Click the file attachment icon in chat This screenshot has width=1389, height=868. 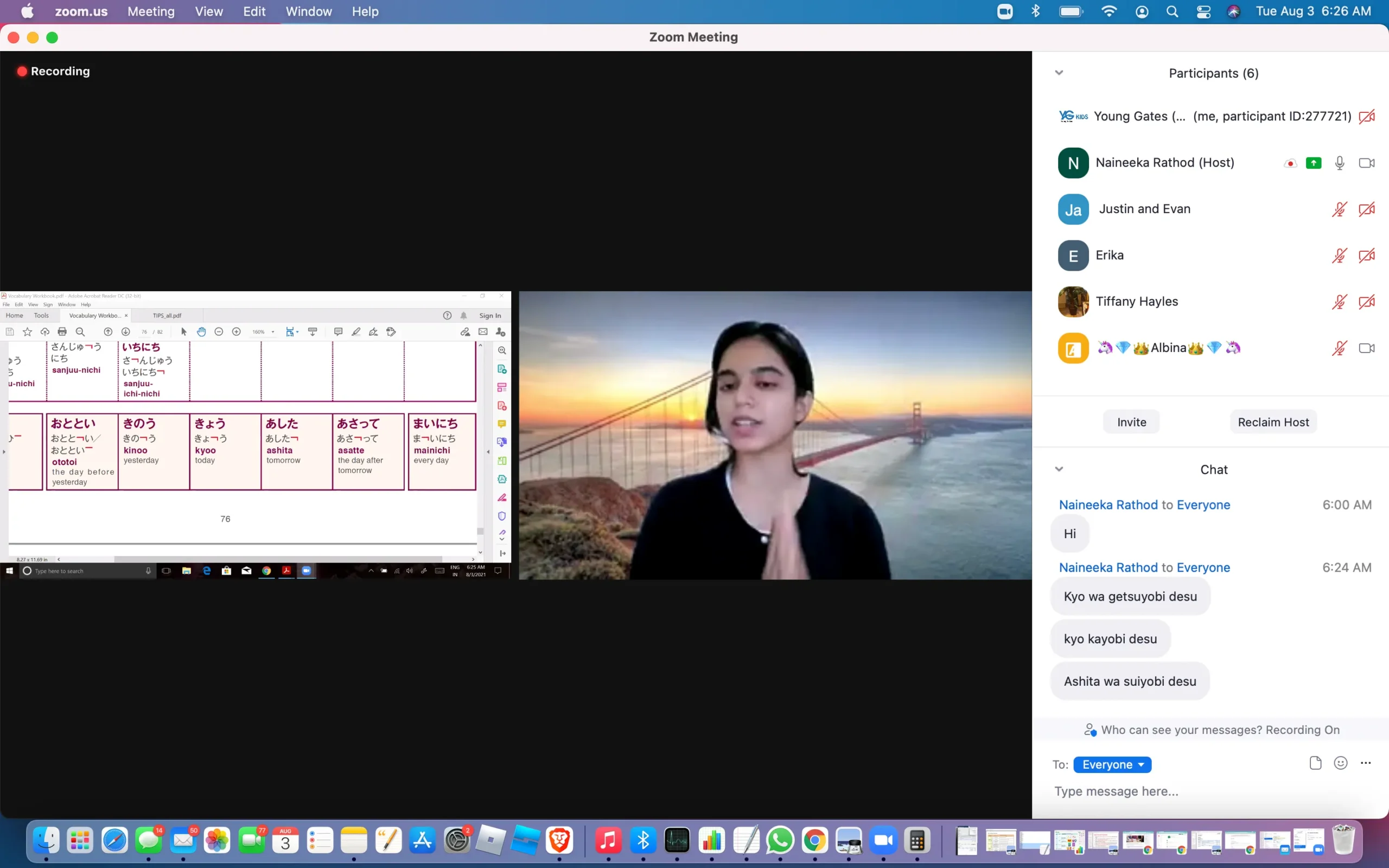pyautogui.click(x=1315, y=763)
